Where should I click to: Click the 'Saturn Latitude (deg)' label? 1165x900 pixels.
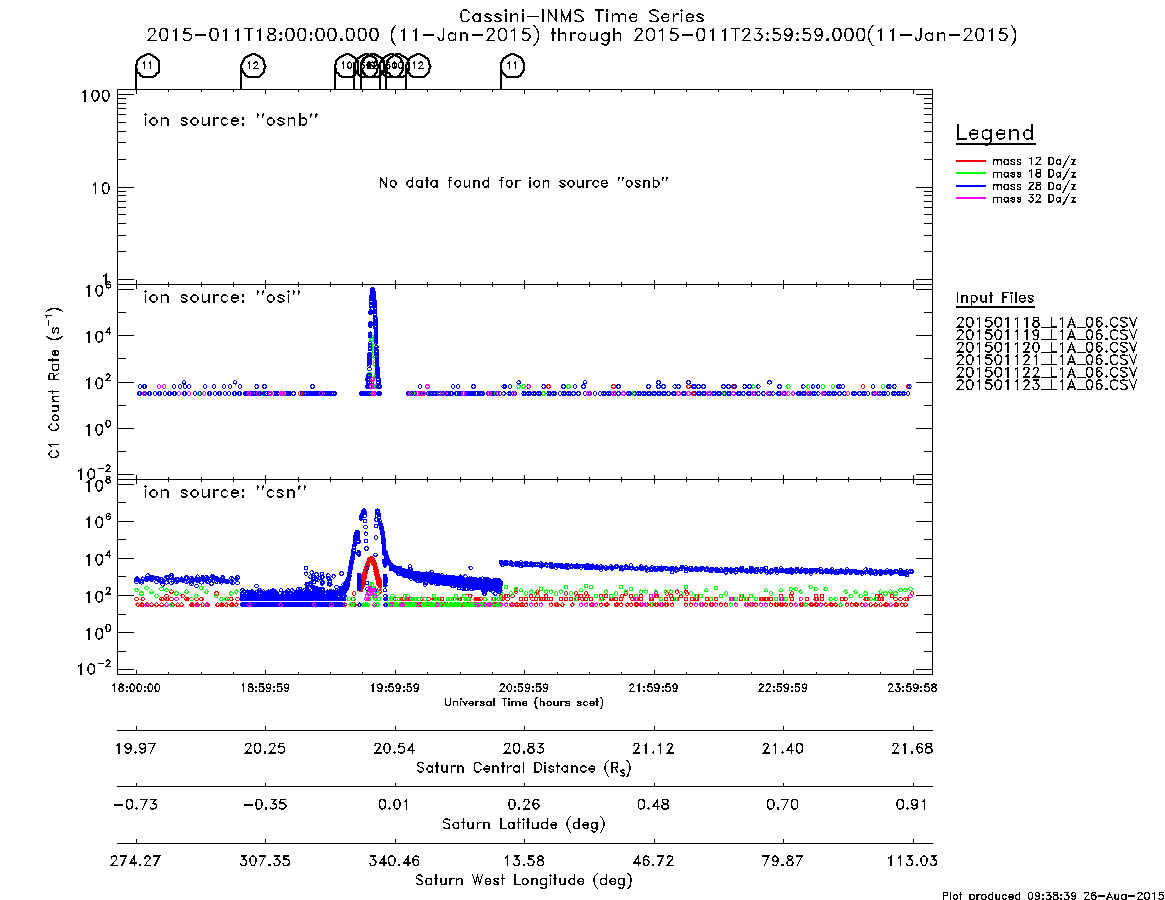tap(524, 824)
